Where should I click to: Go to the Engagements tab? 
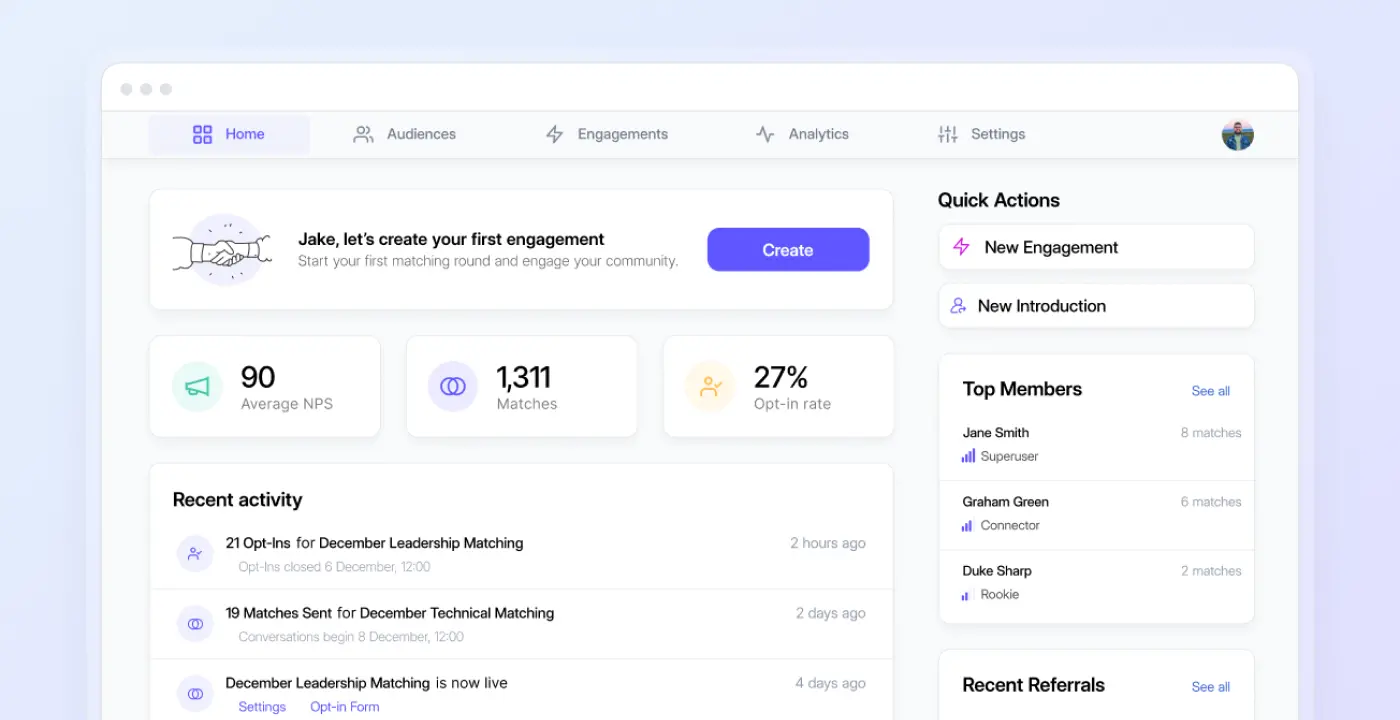pyautogui.click(x=606, y=134)
